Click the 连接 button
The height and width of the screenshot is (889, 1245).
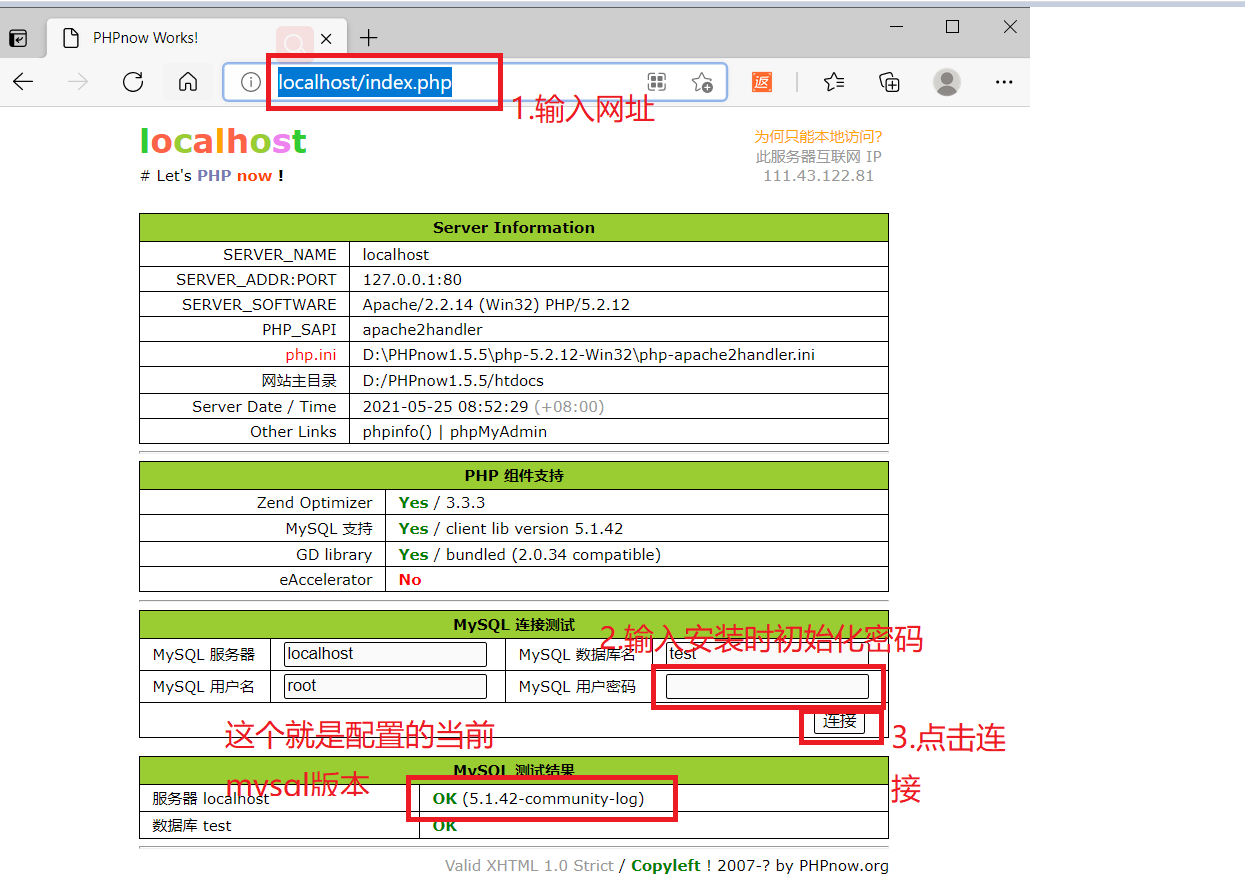pyautogui.click(x=839, y=721)
